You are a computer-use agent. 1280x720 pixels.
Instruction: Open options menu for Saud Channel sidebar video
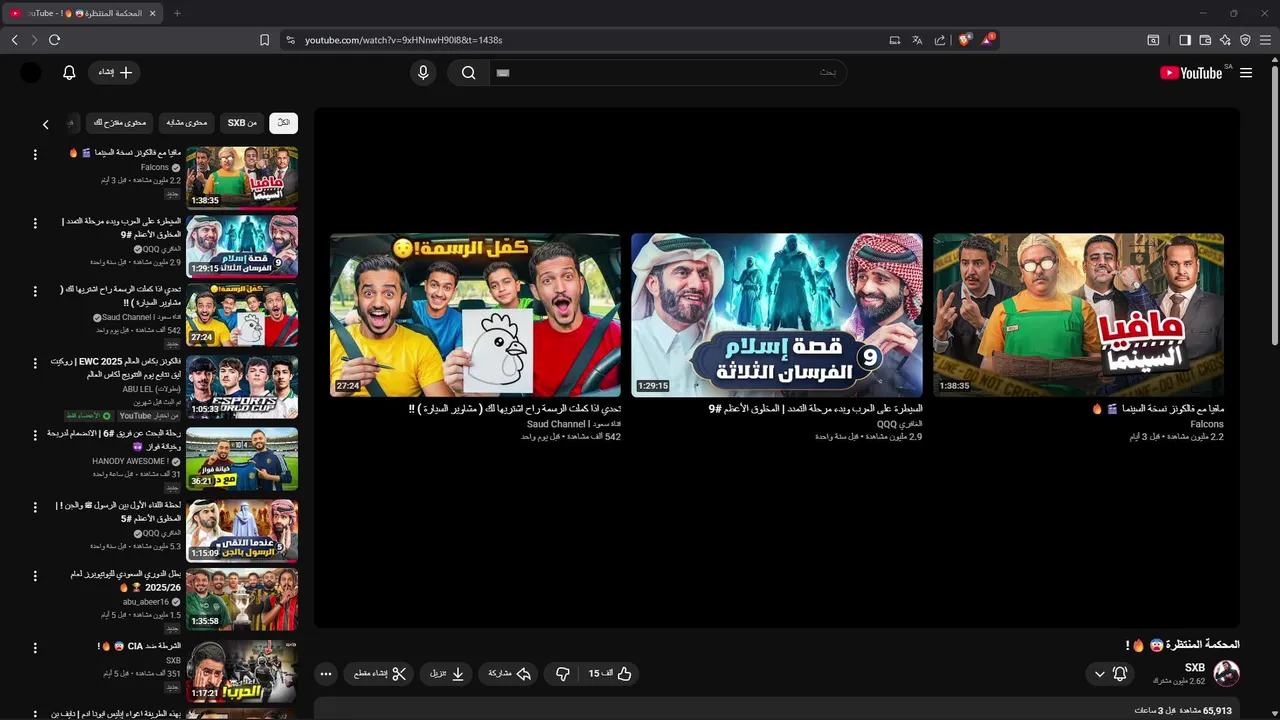click(35, 291)
